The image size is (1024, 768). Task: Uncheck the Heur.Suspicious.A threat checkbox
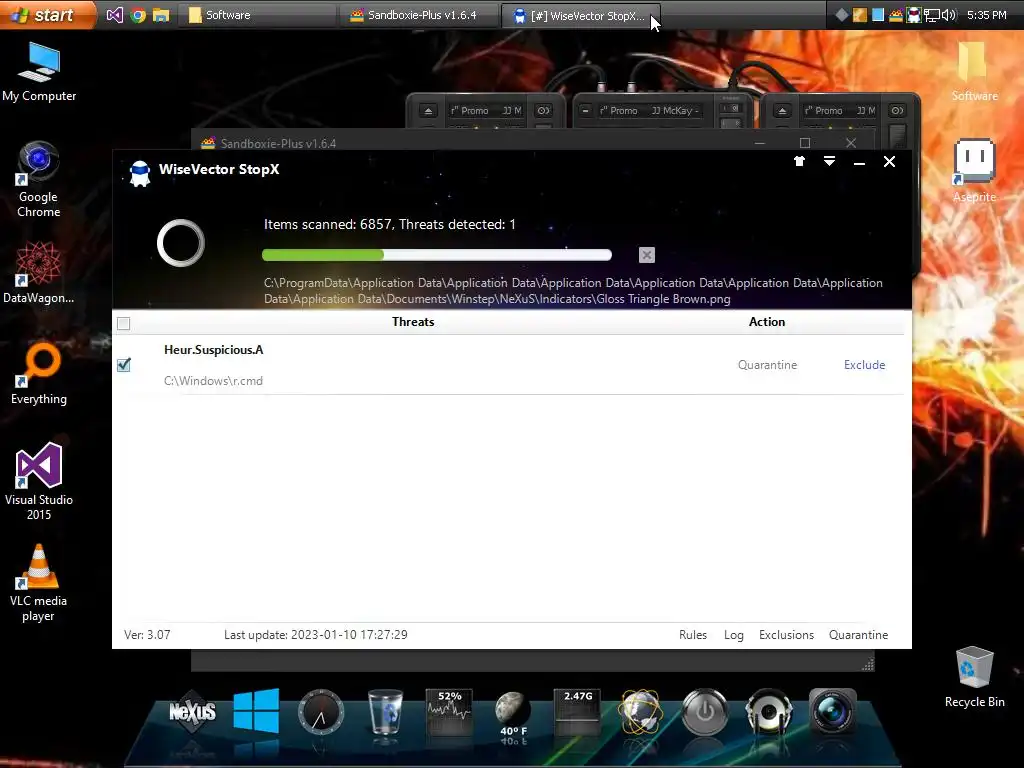point(123,364)
